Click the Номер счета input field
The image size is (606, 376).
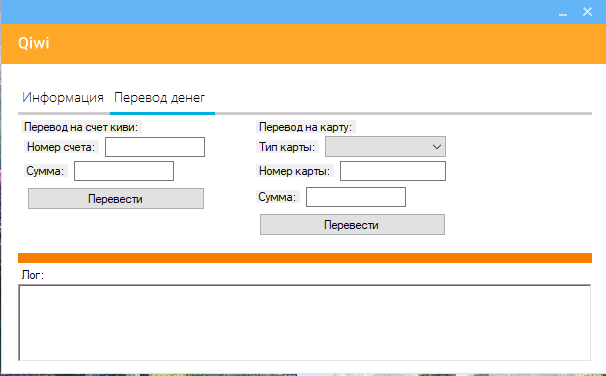point(155,147)
